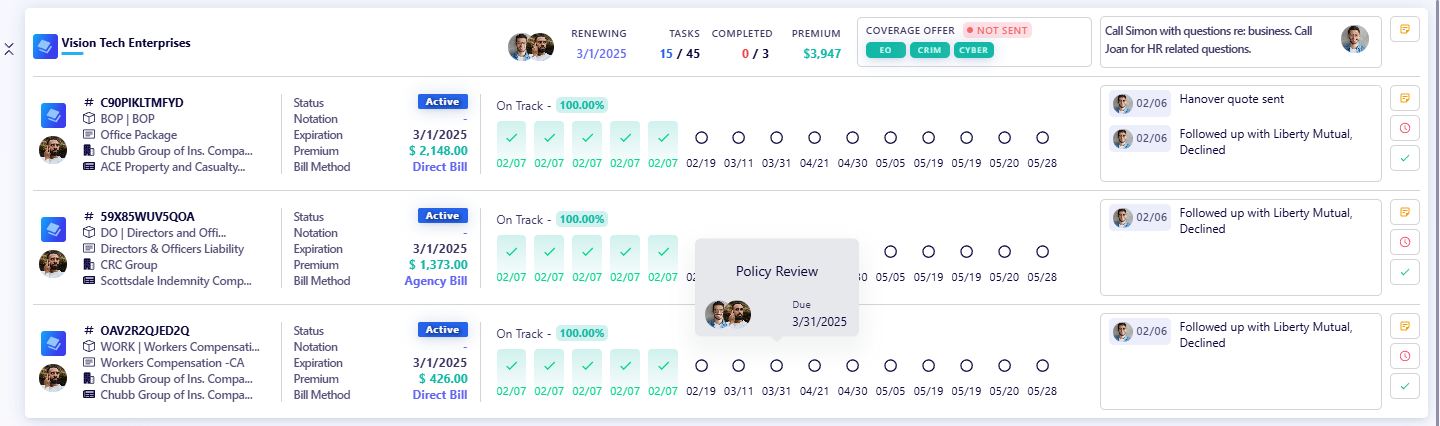Collapse the Vision Tech Enterprises account panel
This screenshot has width=1440, height=426.
coord(9,49)
